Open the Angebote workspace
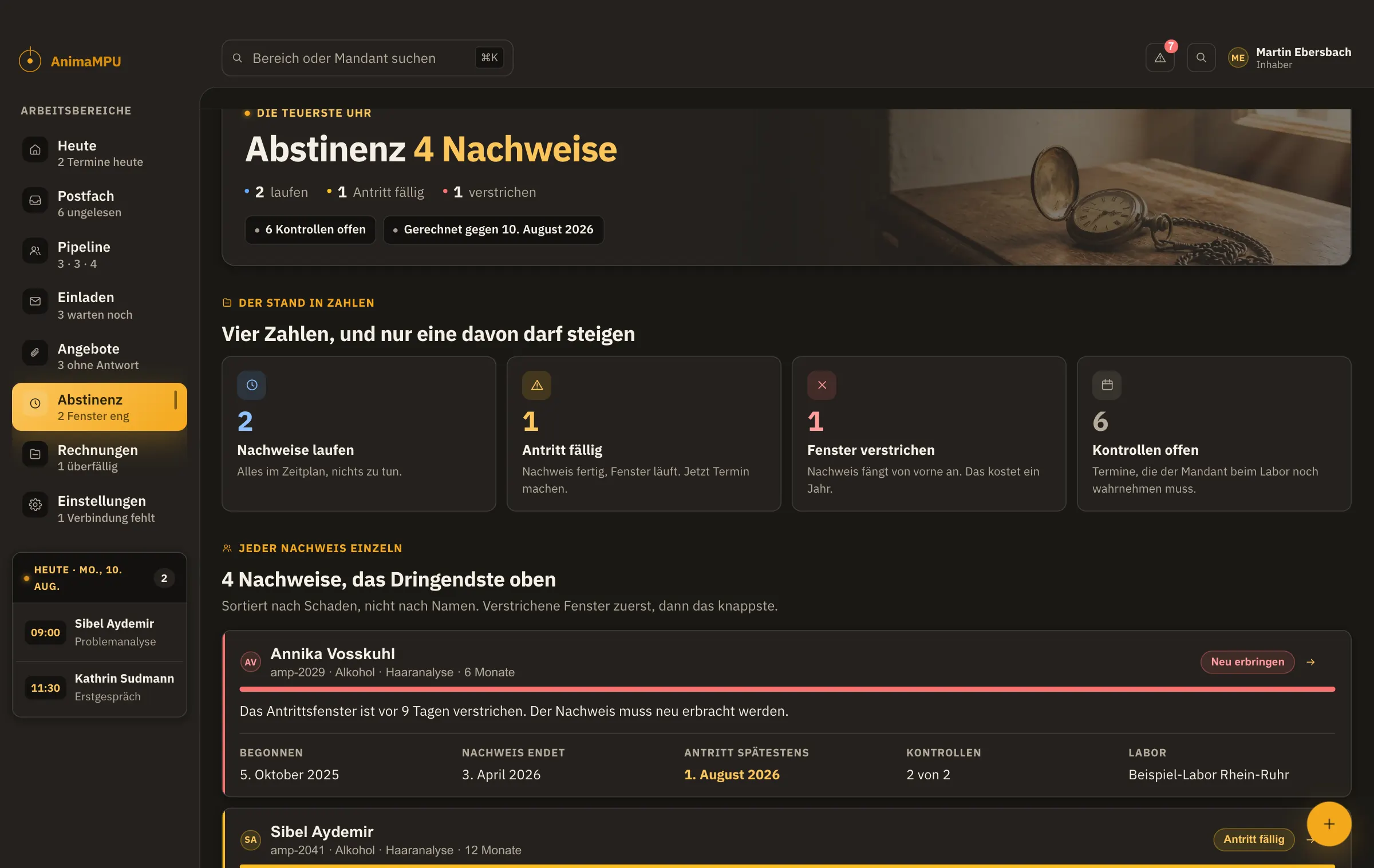Viewport: 1374px width, 868px height. [x=100, y=356]
